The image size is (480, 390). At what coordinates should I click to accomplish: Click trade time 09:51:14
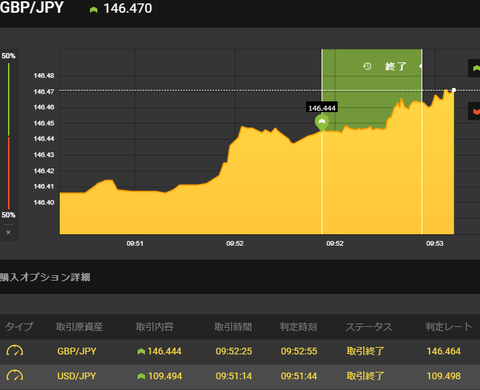(234, 376)
